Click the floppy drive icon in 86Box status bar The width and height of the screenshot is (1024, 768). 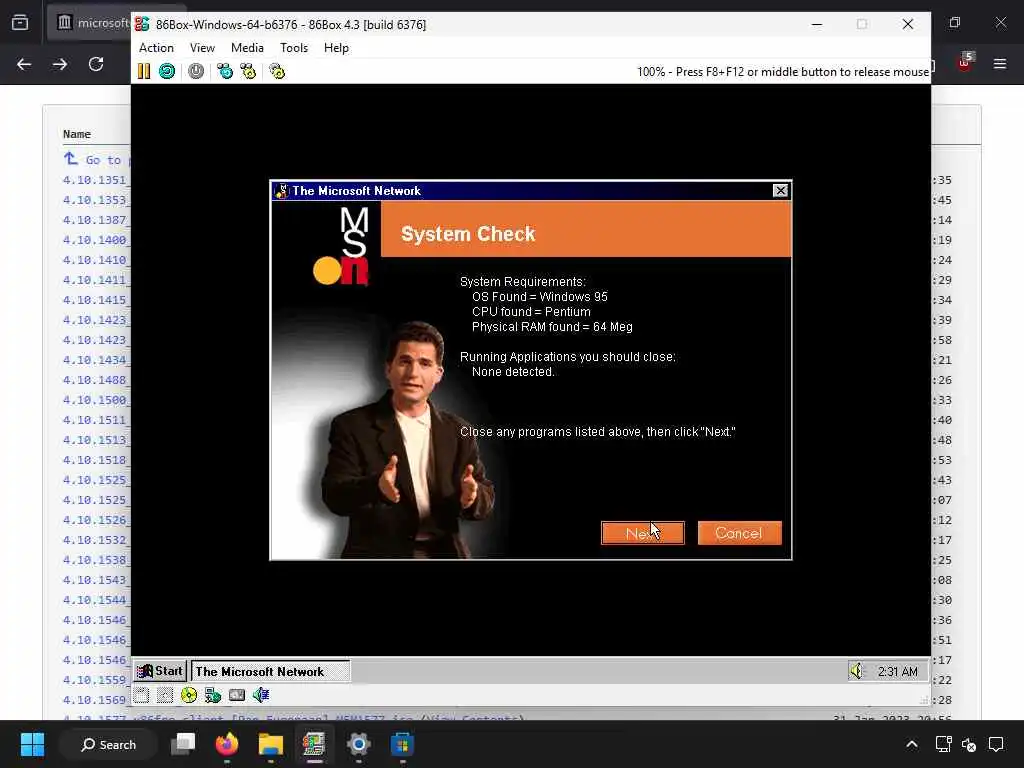click(142, 695)
